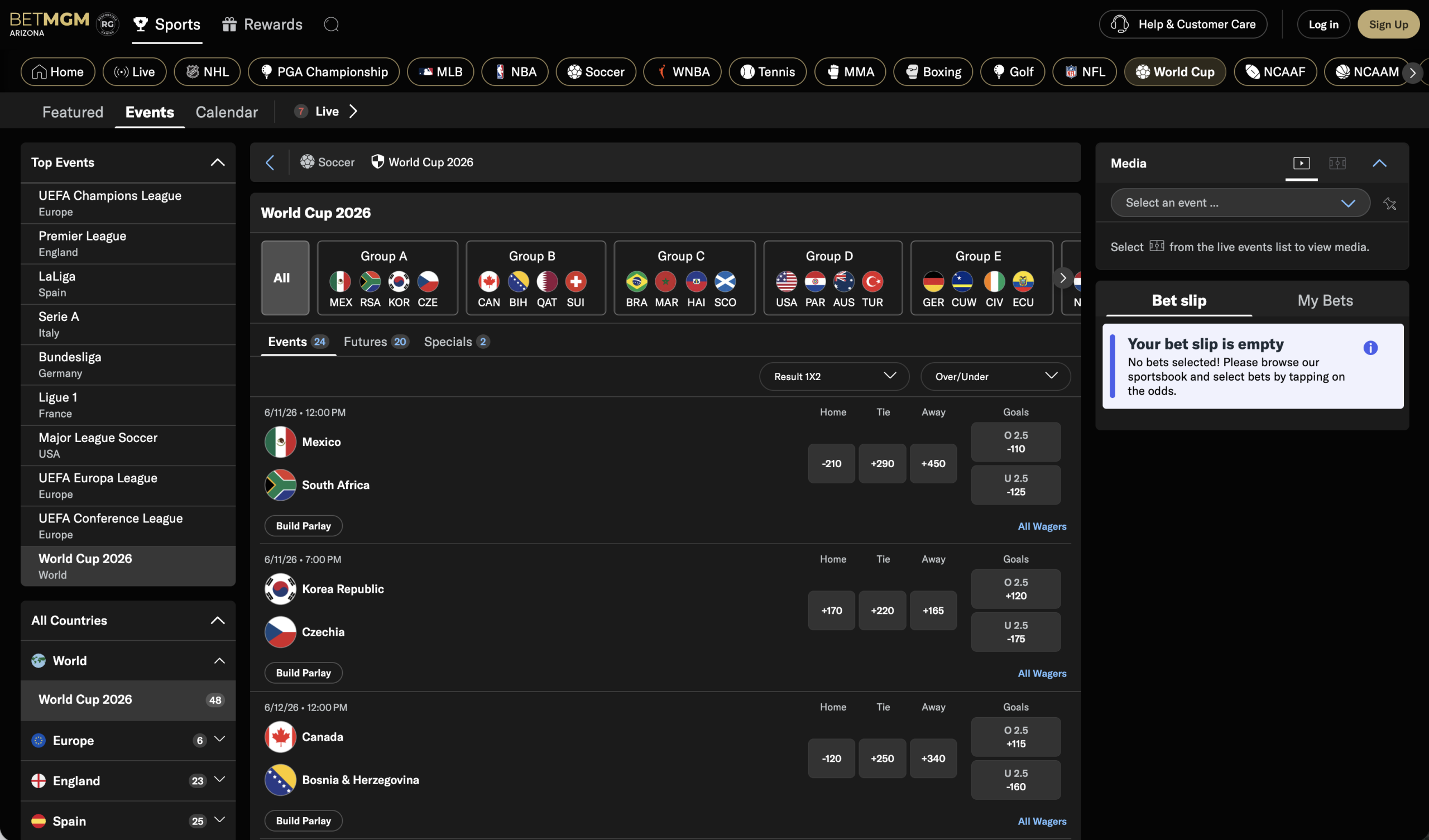Screen dimensions: 1429x840
Task: Open Bundesliga Germany in Top Events
Action: pos(128,364)
